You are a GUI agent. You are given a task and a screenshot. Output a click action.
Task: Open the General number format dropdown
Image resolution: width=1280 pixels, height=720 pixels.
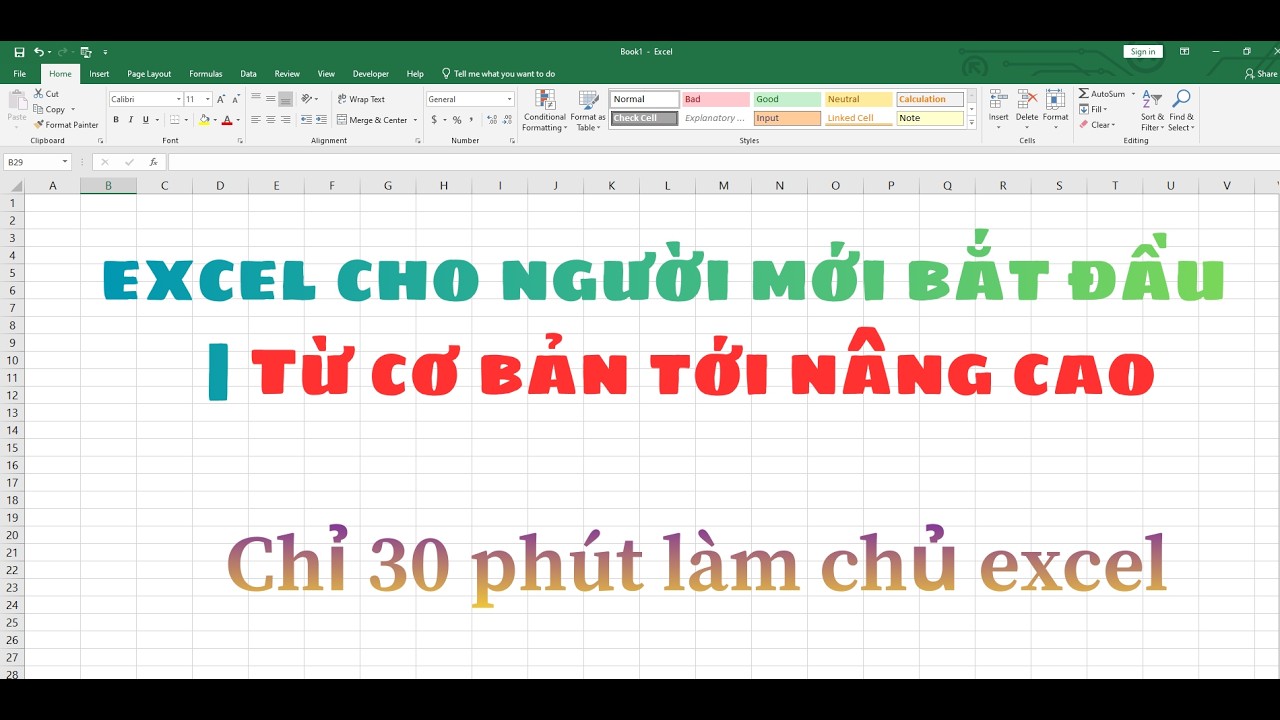(x=509, y=99)
